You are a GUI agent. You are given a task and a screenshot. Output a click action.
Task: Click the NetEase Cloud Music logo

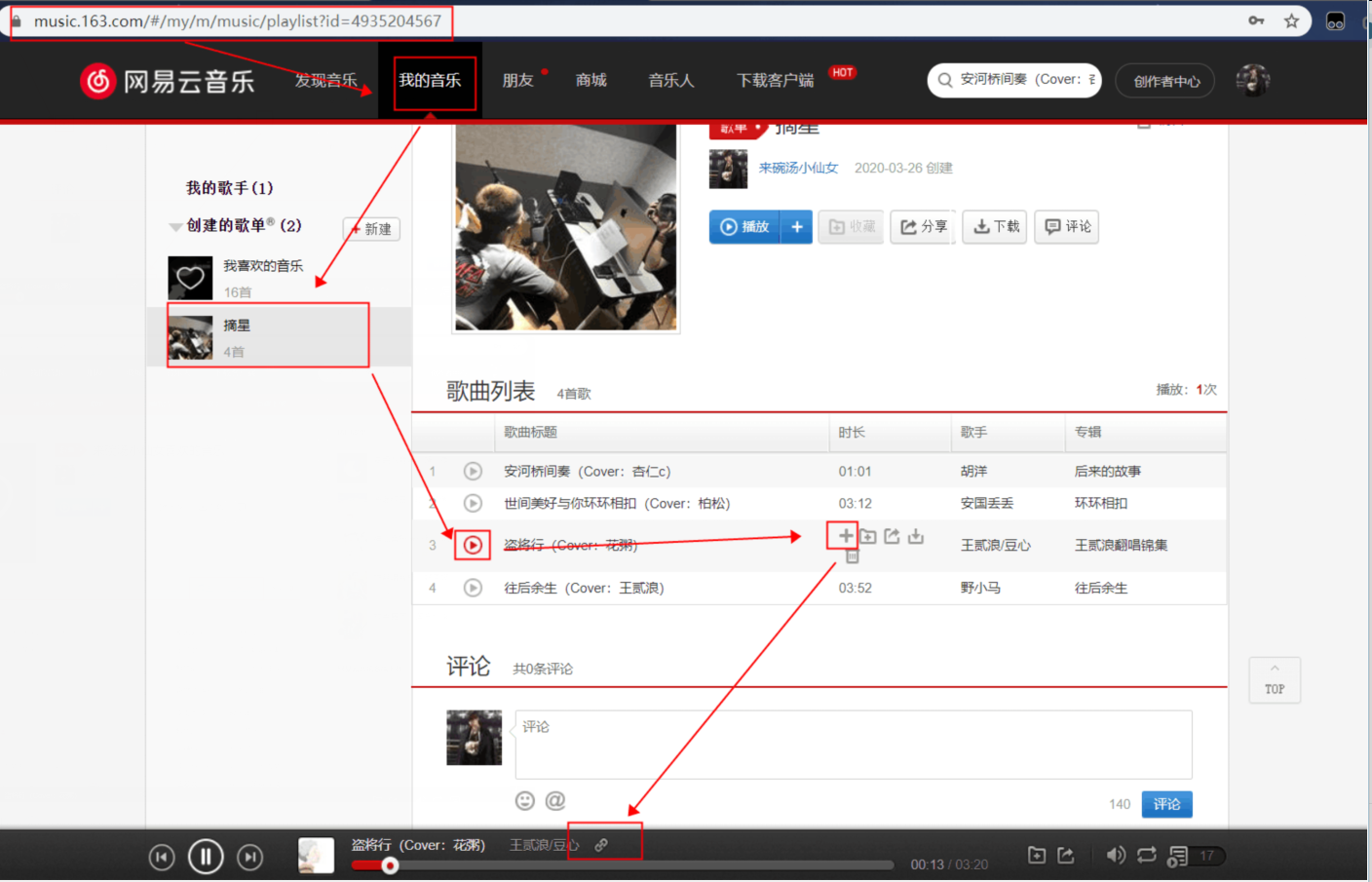coord(168,81)
